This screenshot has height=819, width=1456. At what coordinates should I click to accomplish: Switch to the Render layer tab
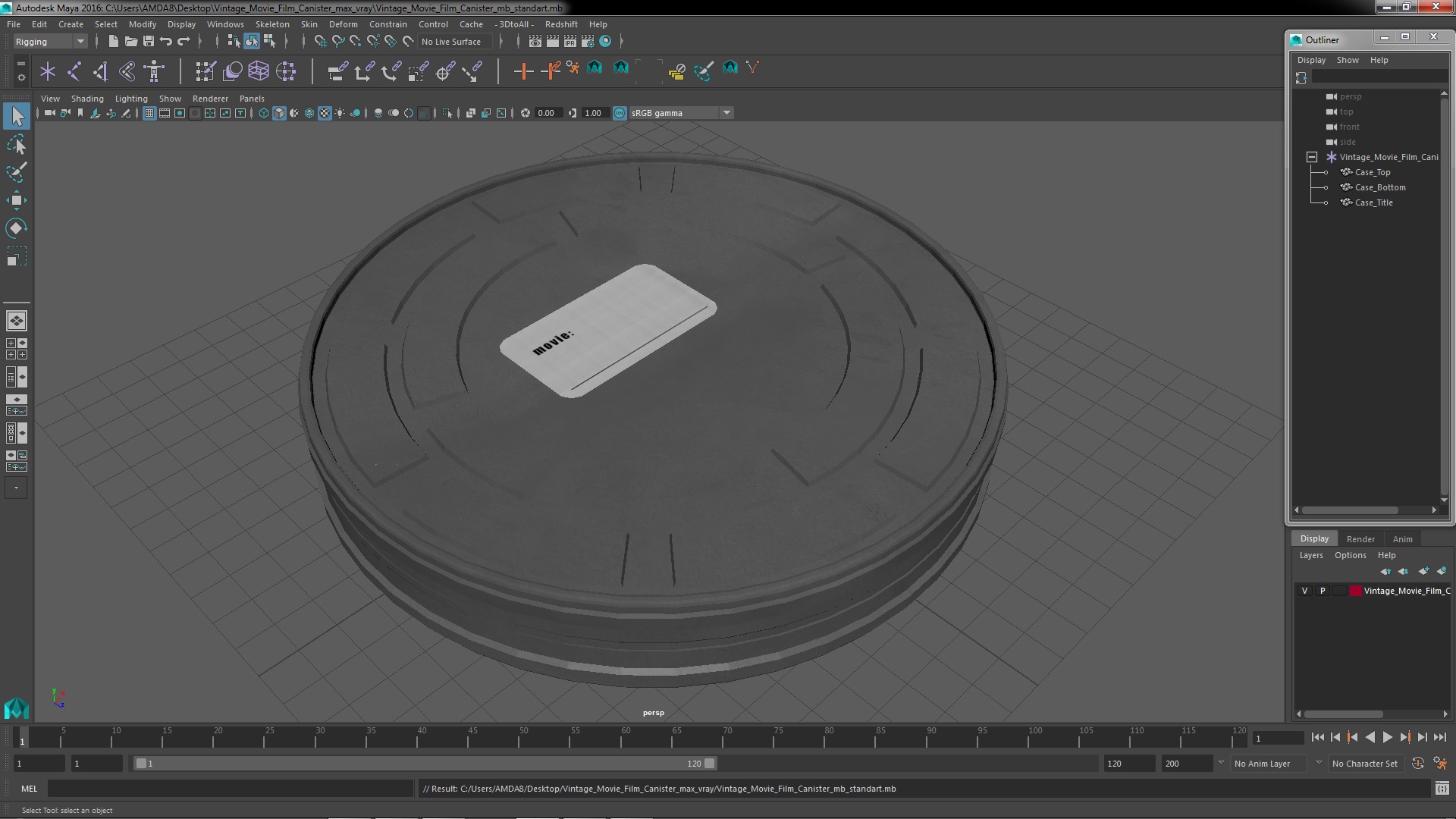coord(1360,539)
